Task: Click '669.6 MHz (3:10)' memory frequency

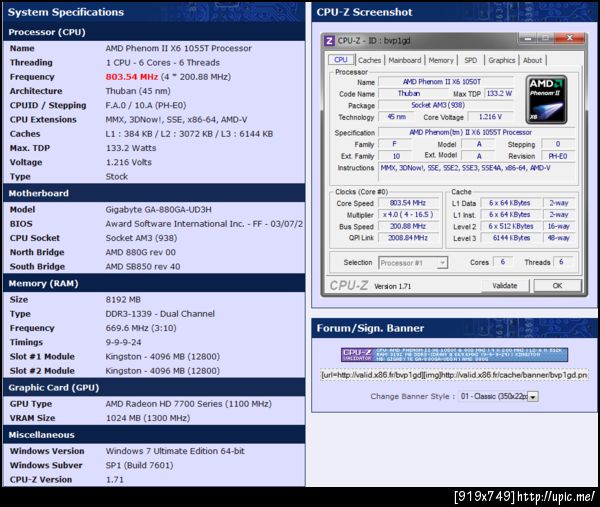Action: pyautogui.click(x=141, y=328)
